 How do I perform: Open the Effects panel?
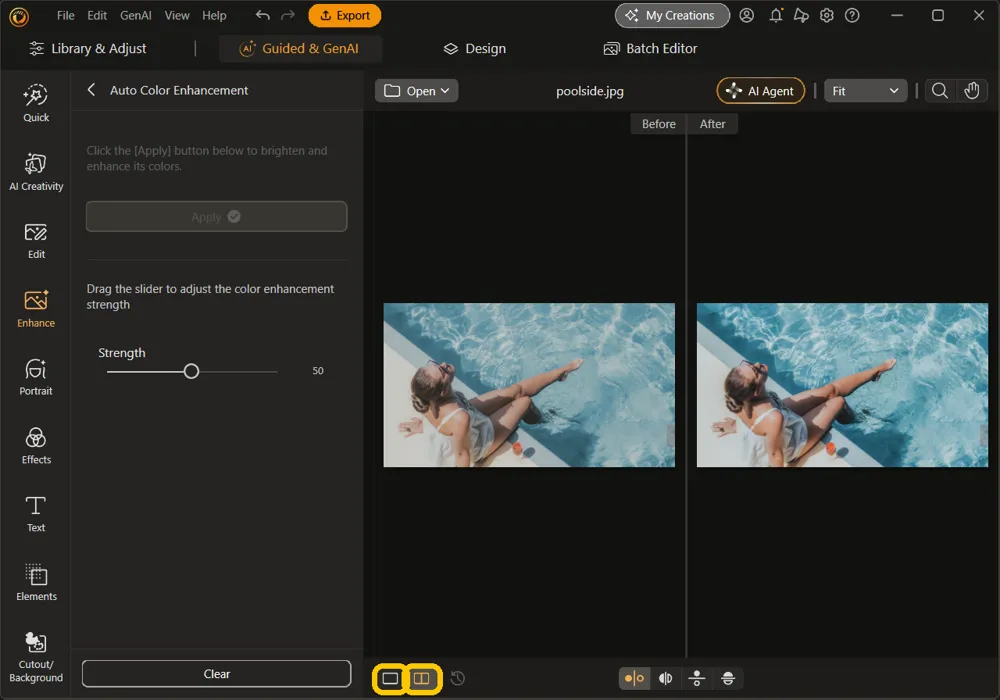click(x=36, y=446)
